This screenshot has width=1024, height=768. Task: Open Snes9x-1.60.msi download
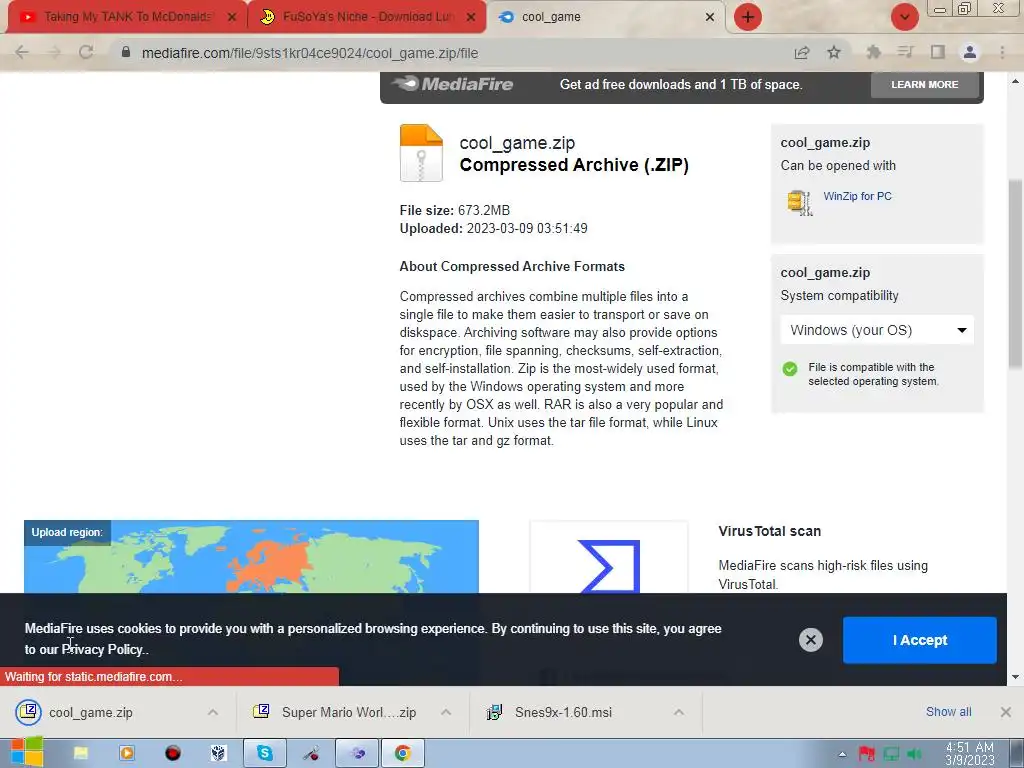[550, 712]
